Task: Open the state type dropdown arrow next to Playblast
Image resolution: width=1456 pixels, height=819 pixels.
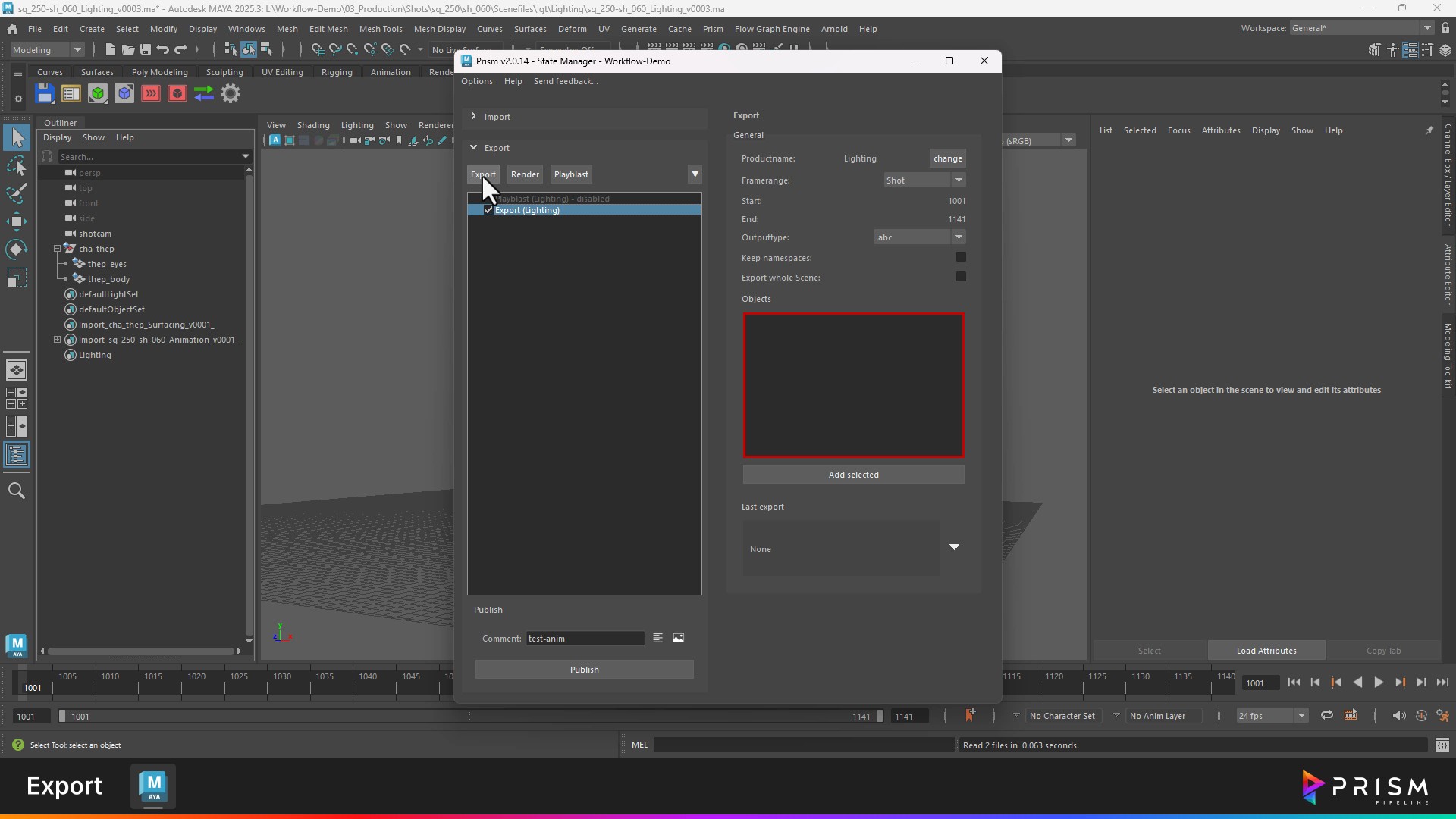Action: [x=695, y=174]
